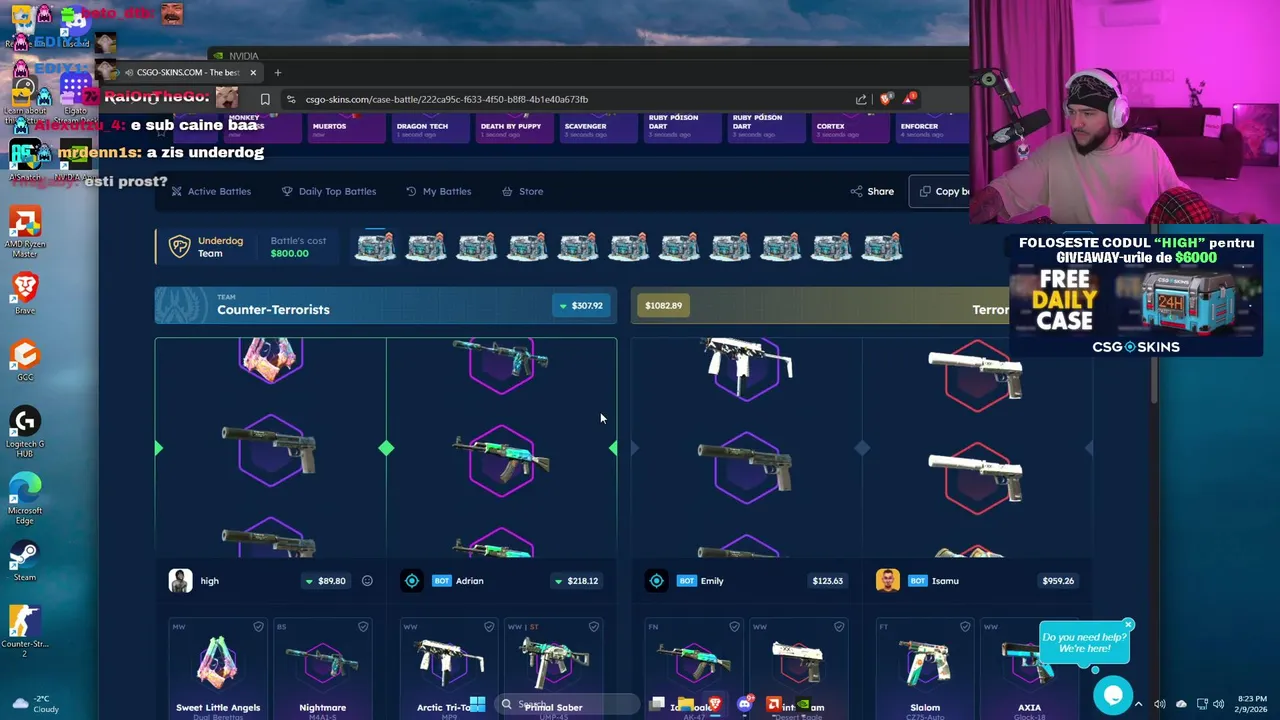Click the last case in battle row
The height and width of the screenshot is (720, 1280).
[882, 247]
